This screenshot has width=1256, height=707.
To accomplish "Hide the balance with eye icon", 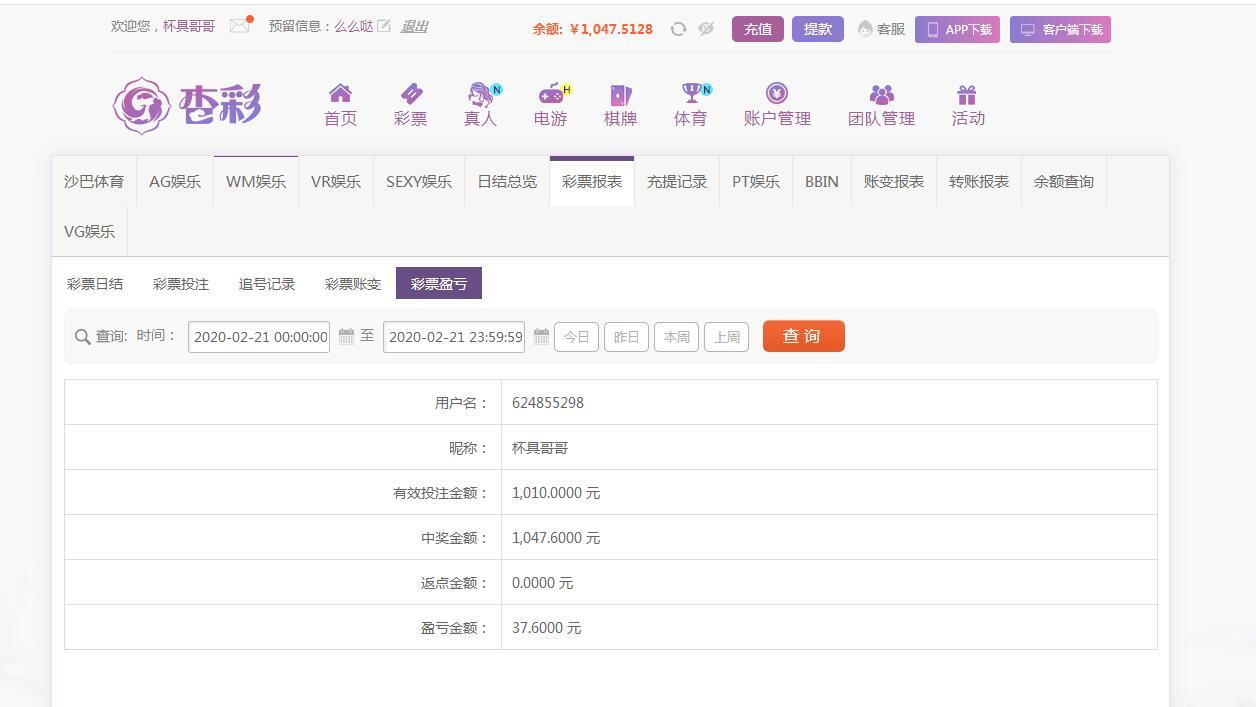I will (x=706, y=29).
